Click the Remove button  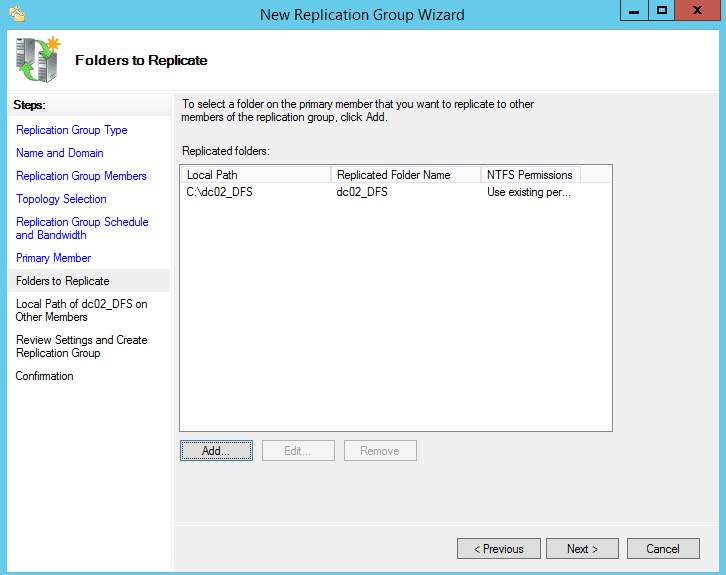(380, 450)
